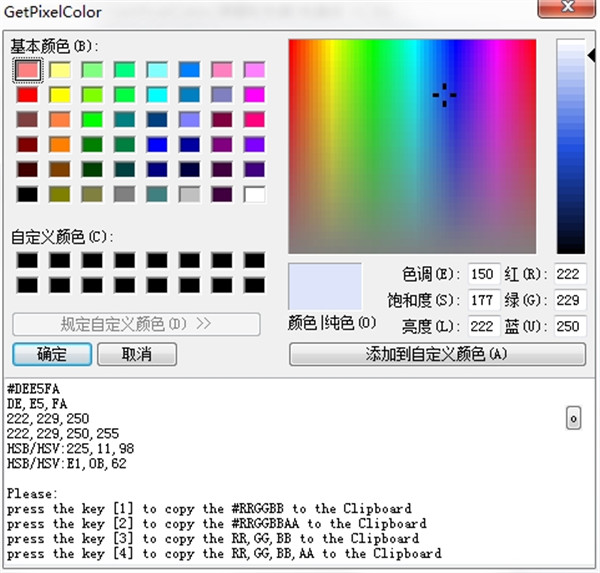Select the last custom color slot in second row
The height and width of the screenshot is (573, 600).
[x=254, y=286]
